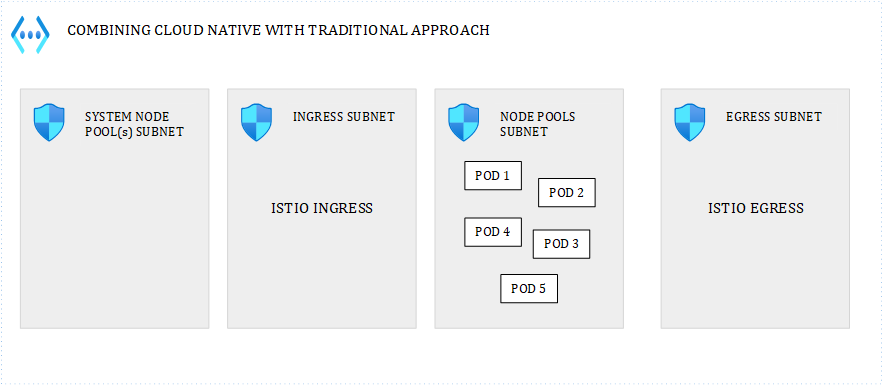
Task: Select empty area of System Node Pool subnet box
Action: [114, 236]
